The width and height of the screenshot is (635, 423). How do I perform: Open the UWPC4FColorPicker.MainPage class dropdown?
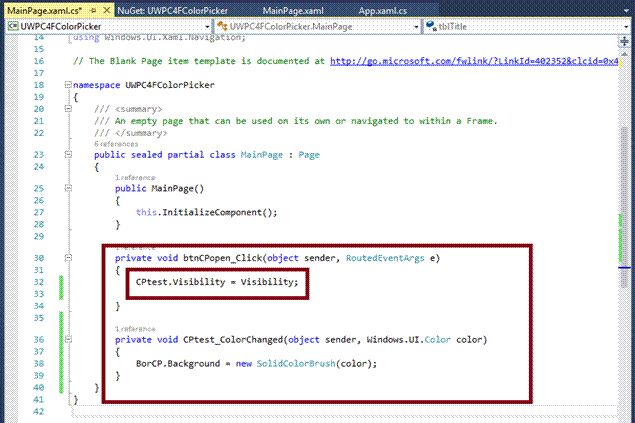click(x=416, y=27)
